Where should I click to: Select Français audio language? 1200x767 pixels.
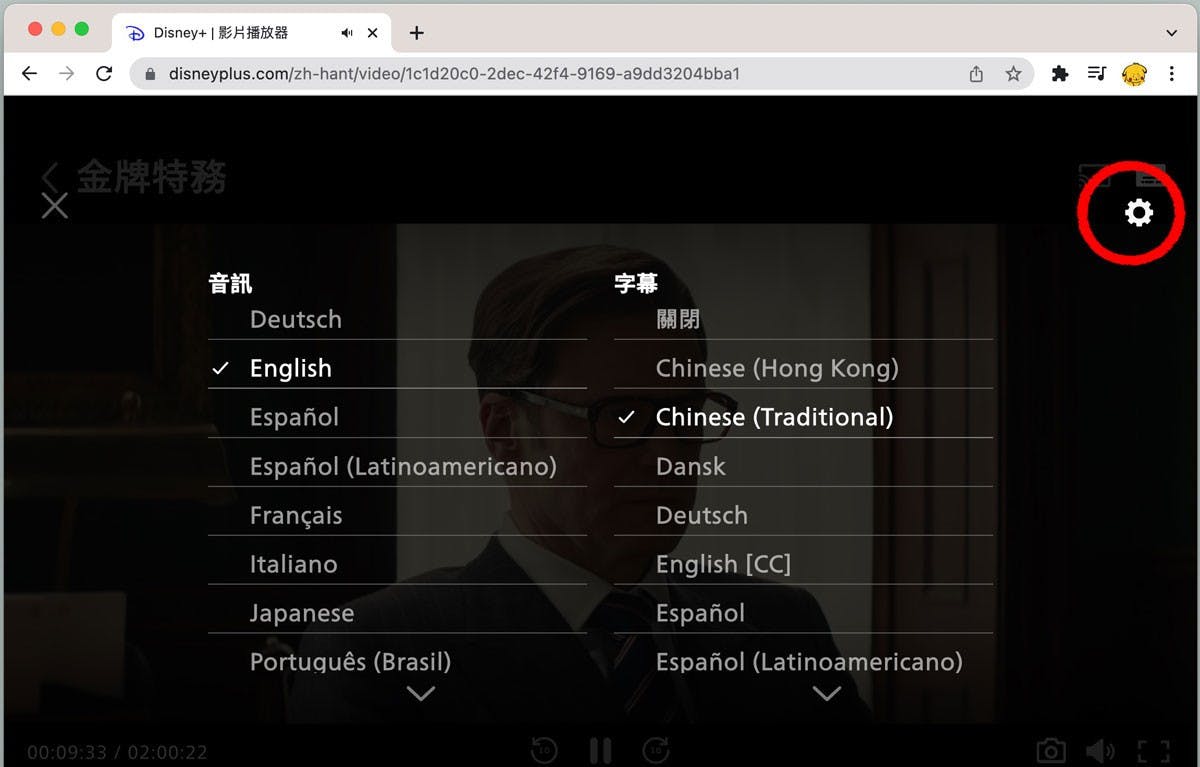[397, 516]
